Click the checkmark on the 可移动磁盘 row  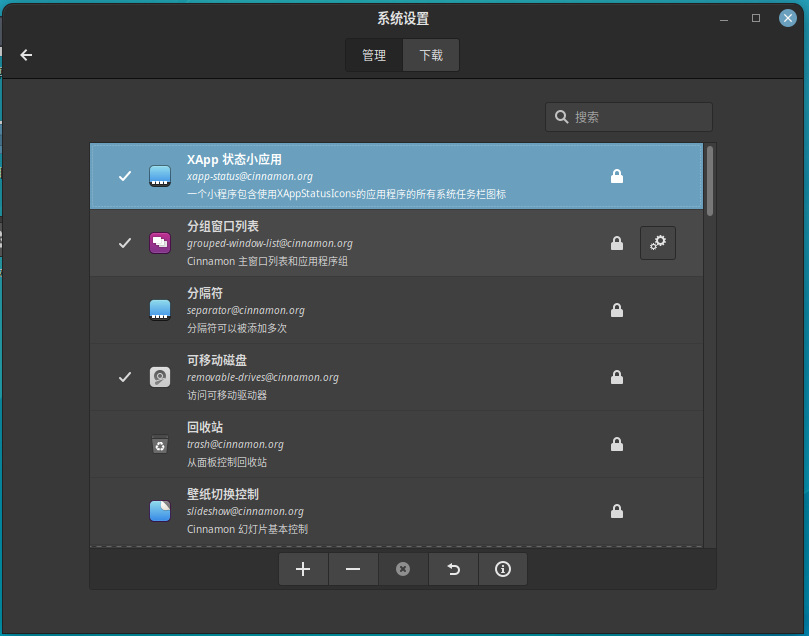point(125,377)
